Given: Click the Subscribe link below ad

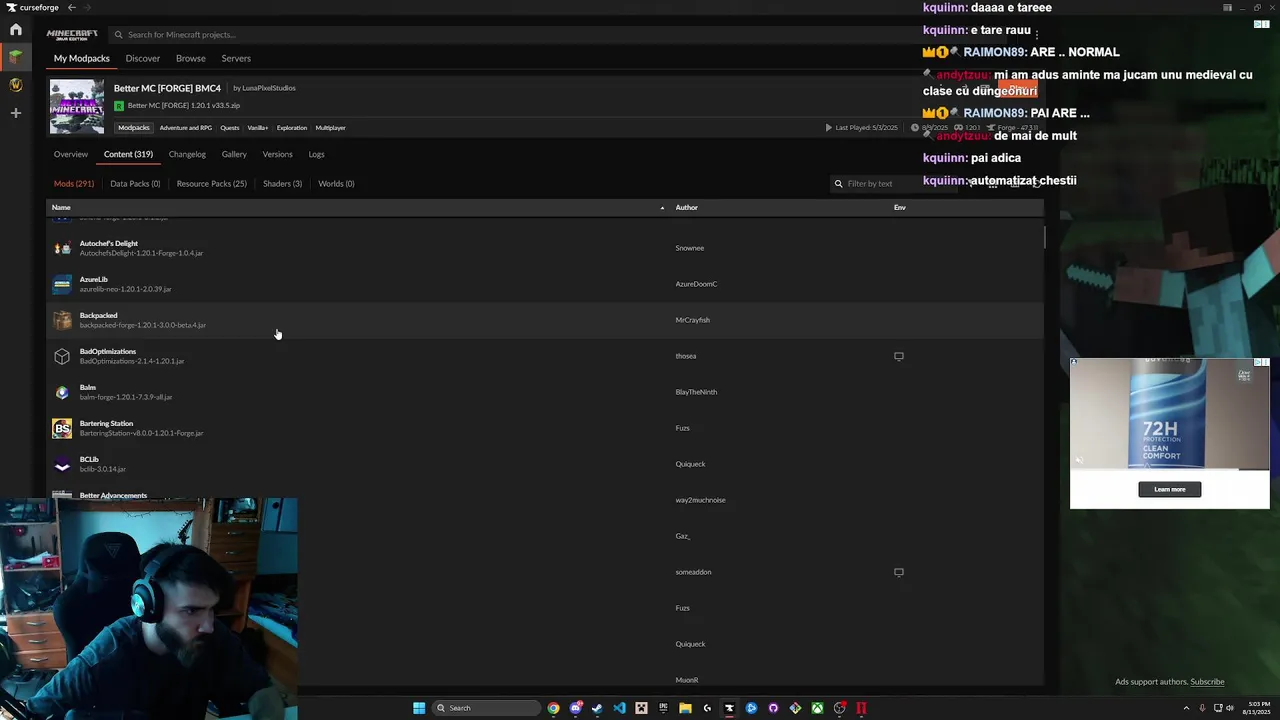Looking at the screenshot, I should tap(1207, 682).
